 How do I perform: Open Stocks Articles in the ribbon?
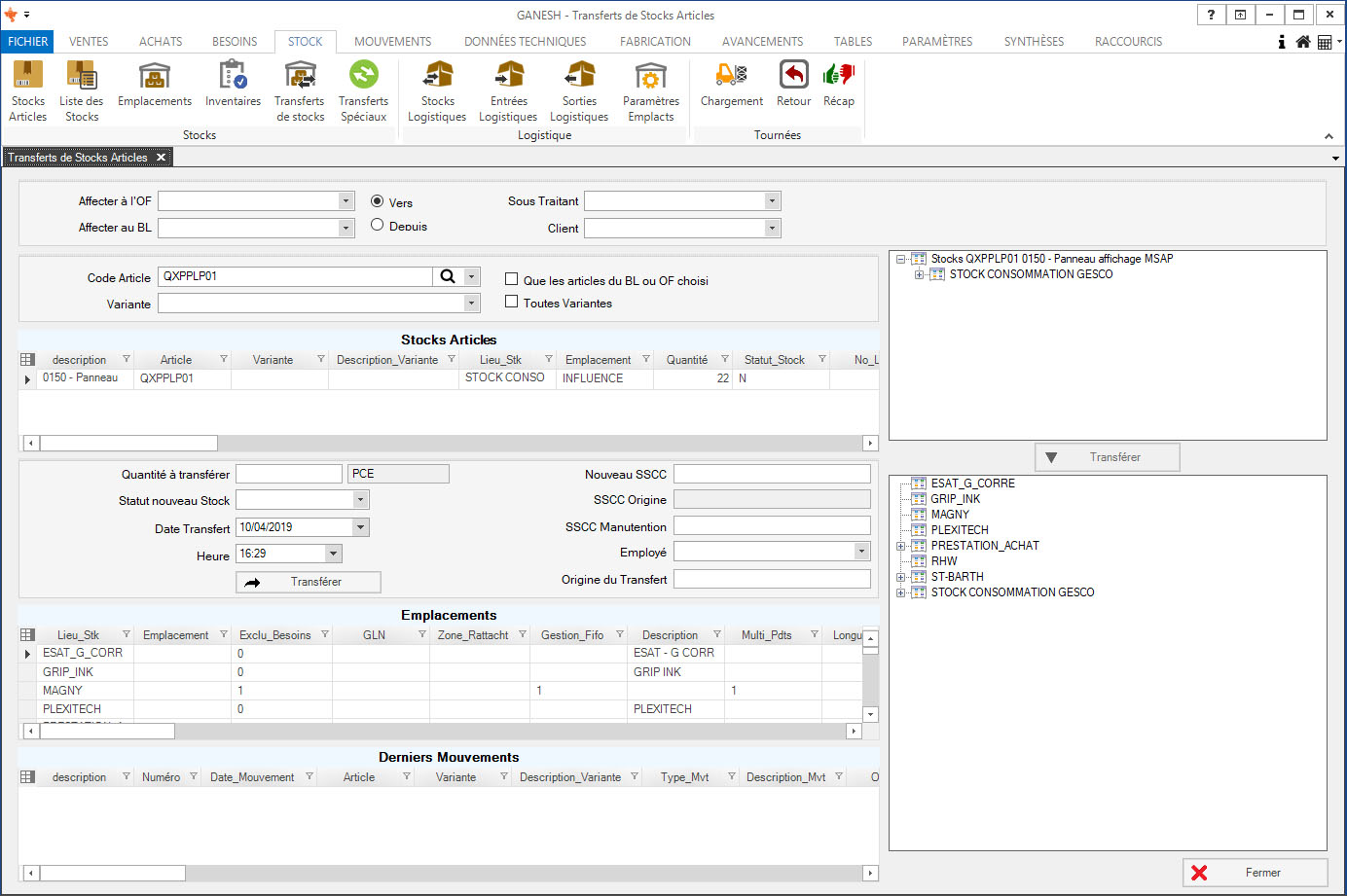(x=27, y=91)
